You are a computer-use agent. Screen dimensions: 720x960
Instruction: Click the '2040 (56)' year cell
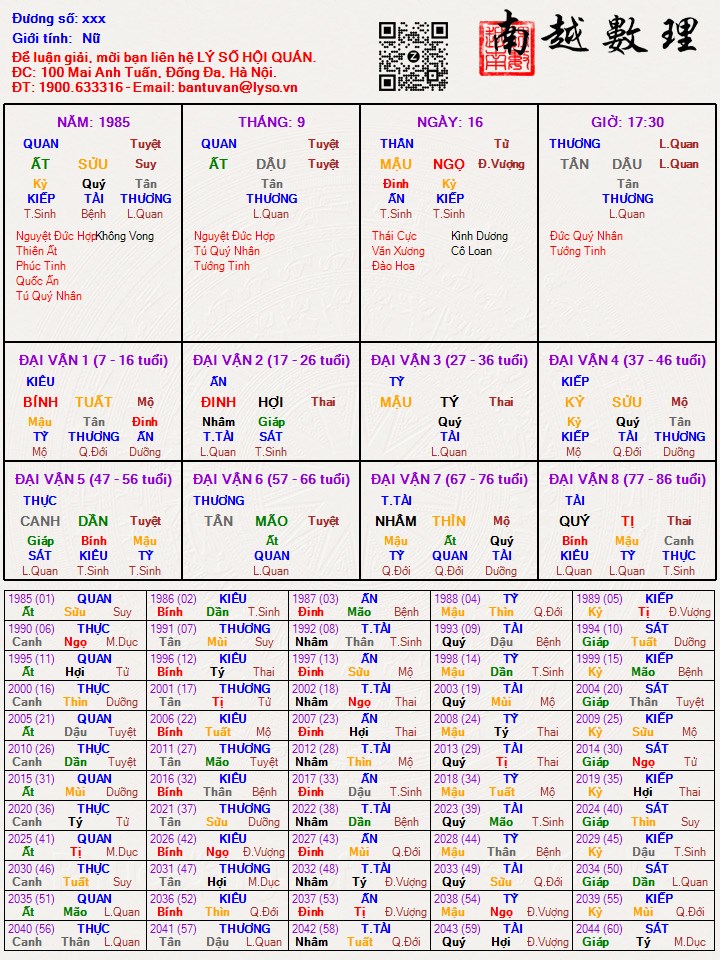[x=75, y=936]
